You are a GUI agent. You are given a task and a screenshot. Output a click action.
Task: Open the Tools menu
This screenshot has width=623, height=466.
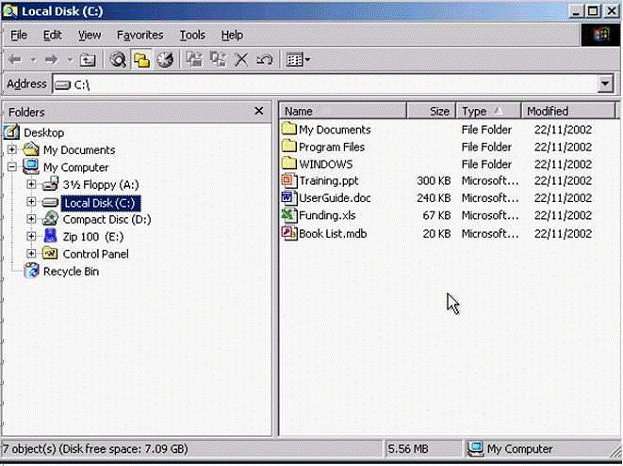192,35
